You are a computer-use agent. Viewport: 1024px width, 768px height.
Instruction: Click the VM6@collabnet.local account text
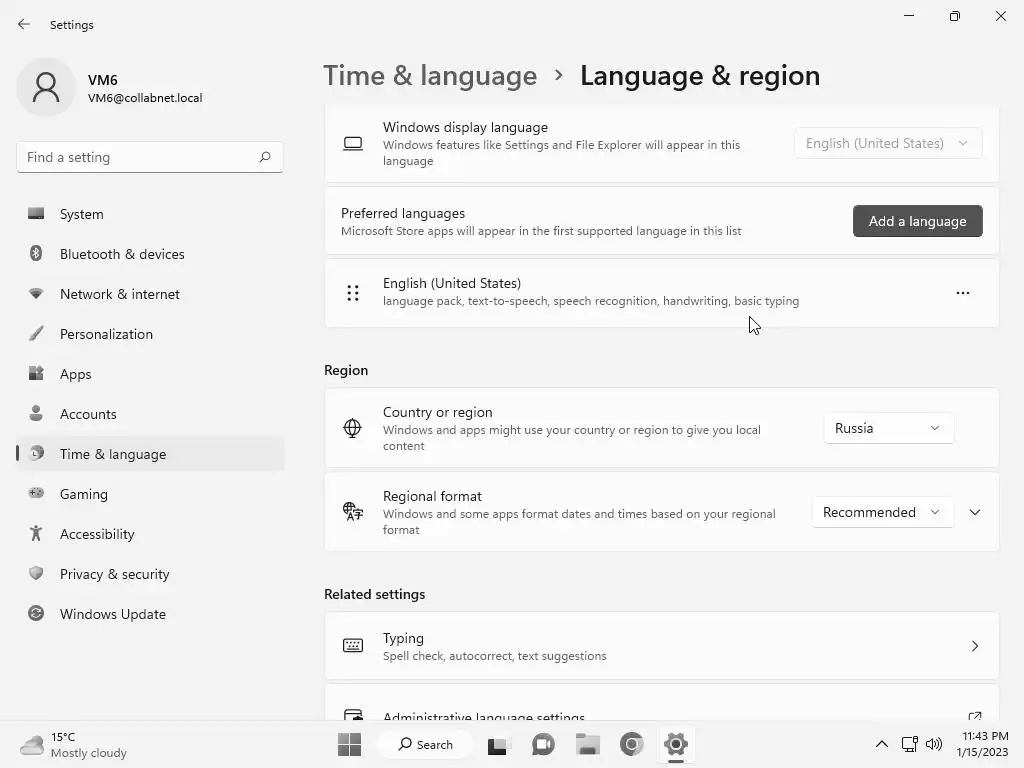[x=145, y=98]
